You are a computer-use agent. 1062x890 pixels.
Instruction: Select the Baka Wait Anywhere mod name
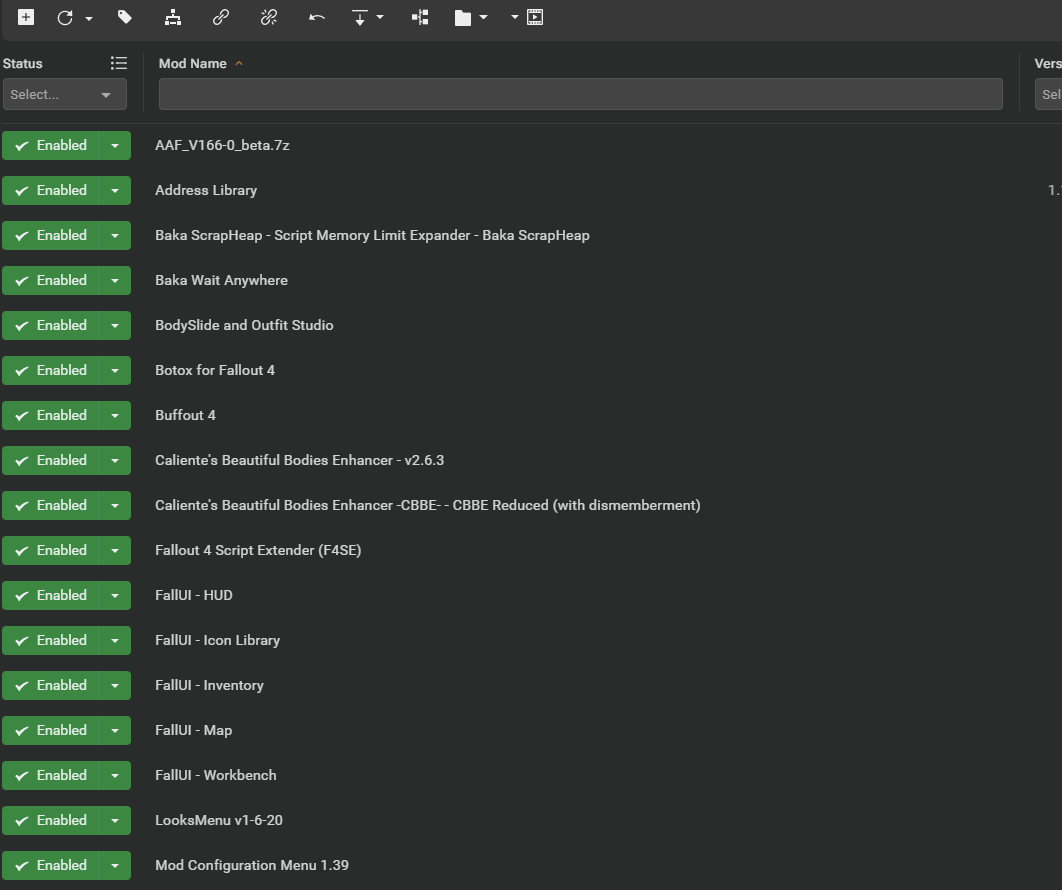coord(221,280)
